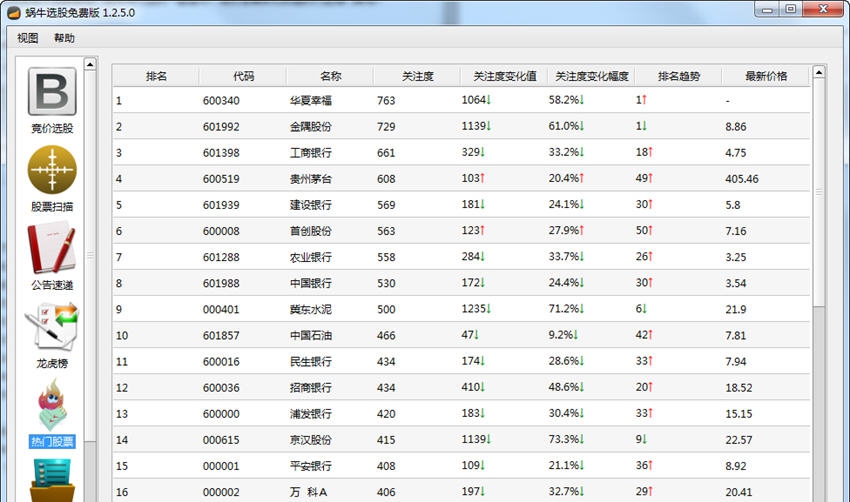The image size is (850, 502).
Task: Click stock code 601398
Action: click(221, 152)
